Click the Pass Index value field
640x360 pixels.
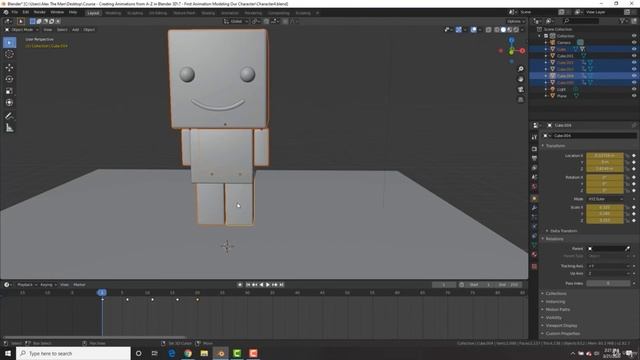(607, 283)
